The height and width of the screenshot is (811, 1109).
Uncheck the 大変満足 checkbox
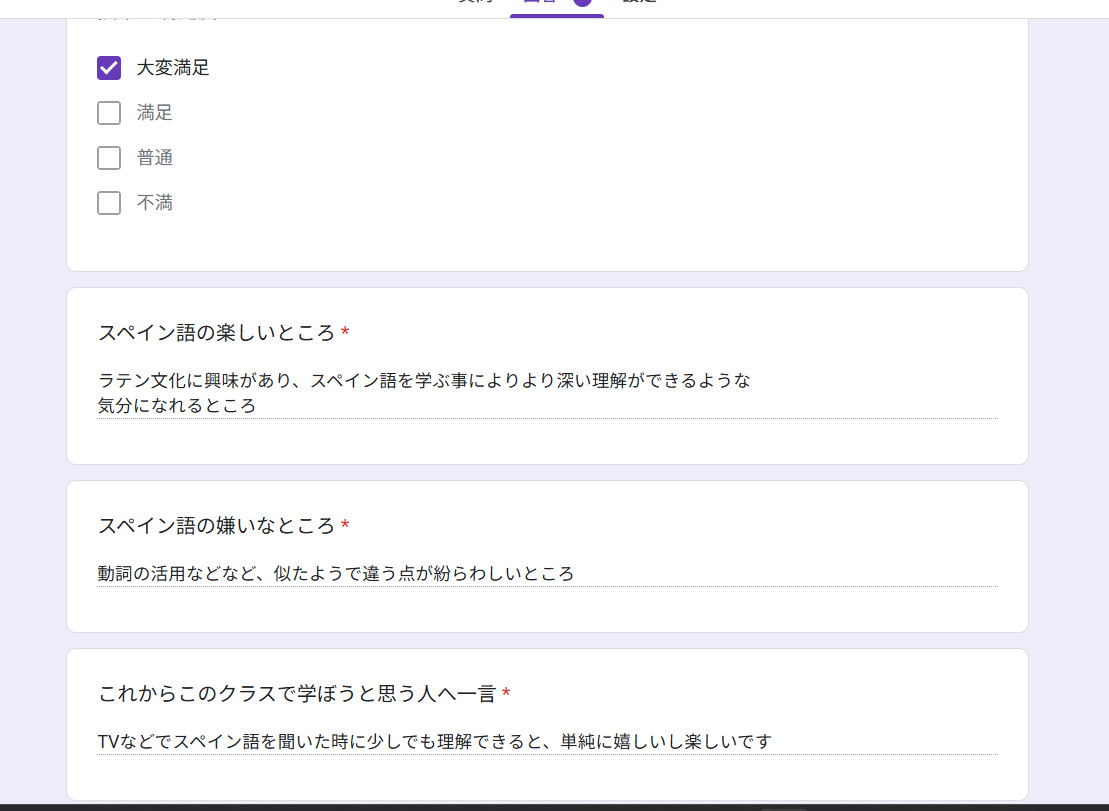(x=109, y=68)
